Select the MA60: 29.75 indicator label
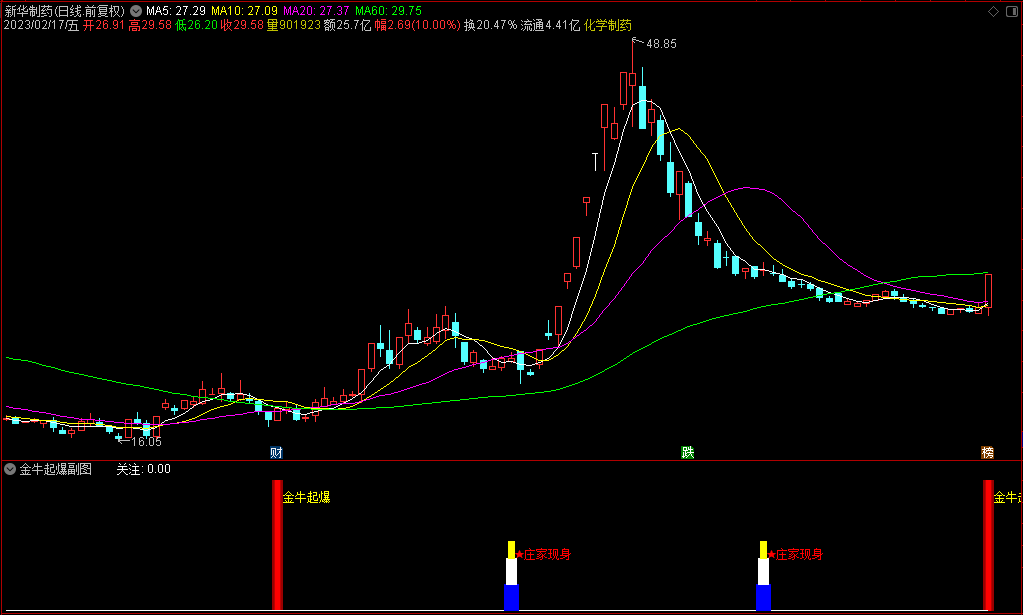 coord(388,11)
